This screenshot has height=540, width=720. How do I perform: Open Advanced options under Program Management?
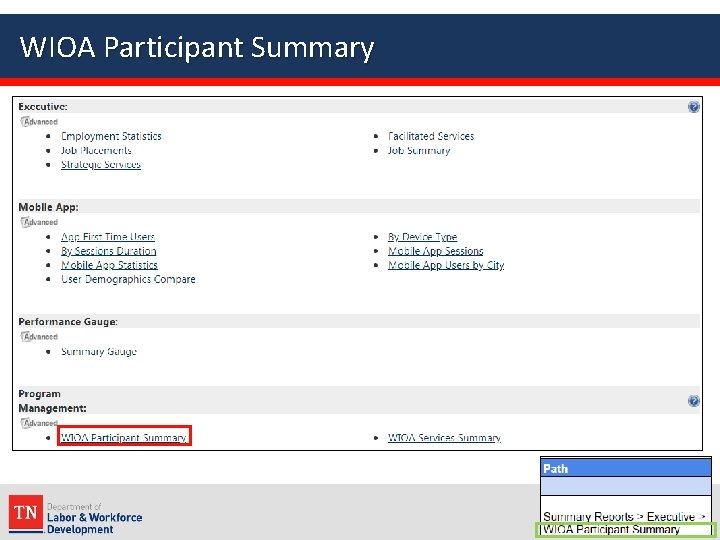[x=39, y=423]
